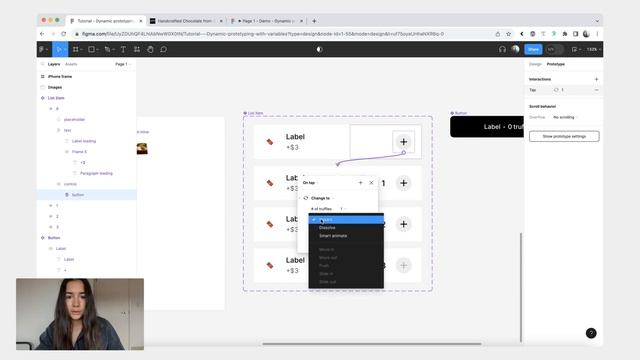Click the user avatar in Figma toolbar

pyautogui.click(x=516, y=49)
